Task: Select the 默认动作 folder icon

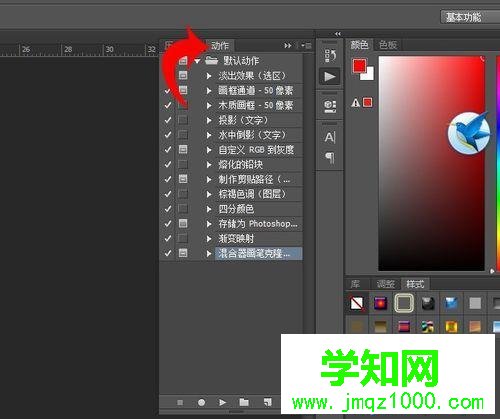Action: (x=212, y=60)
